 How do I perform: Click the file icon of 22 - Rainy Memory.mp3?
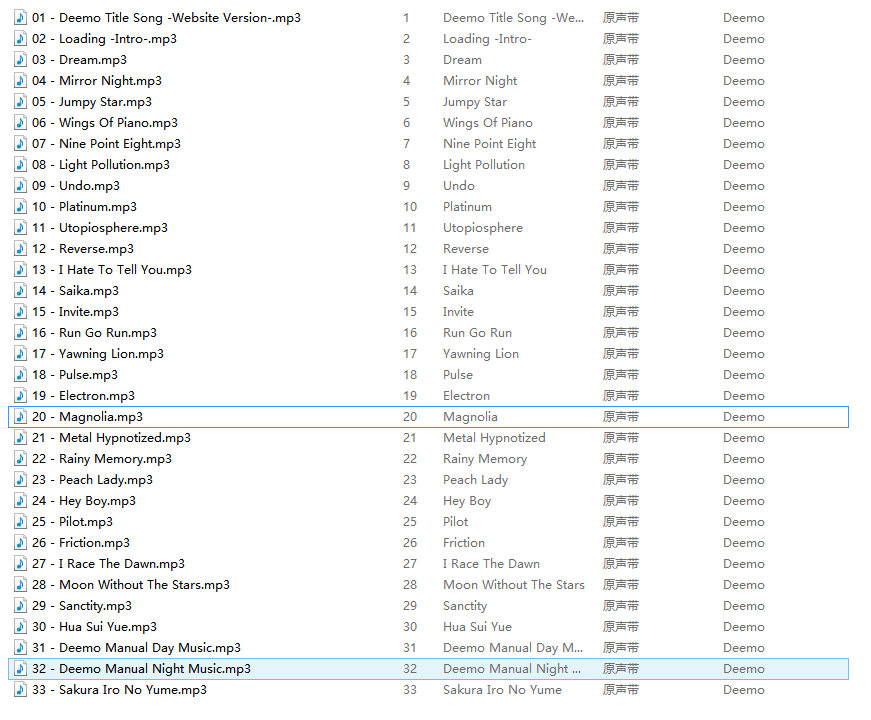20,458
